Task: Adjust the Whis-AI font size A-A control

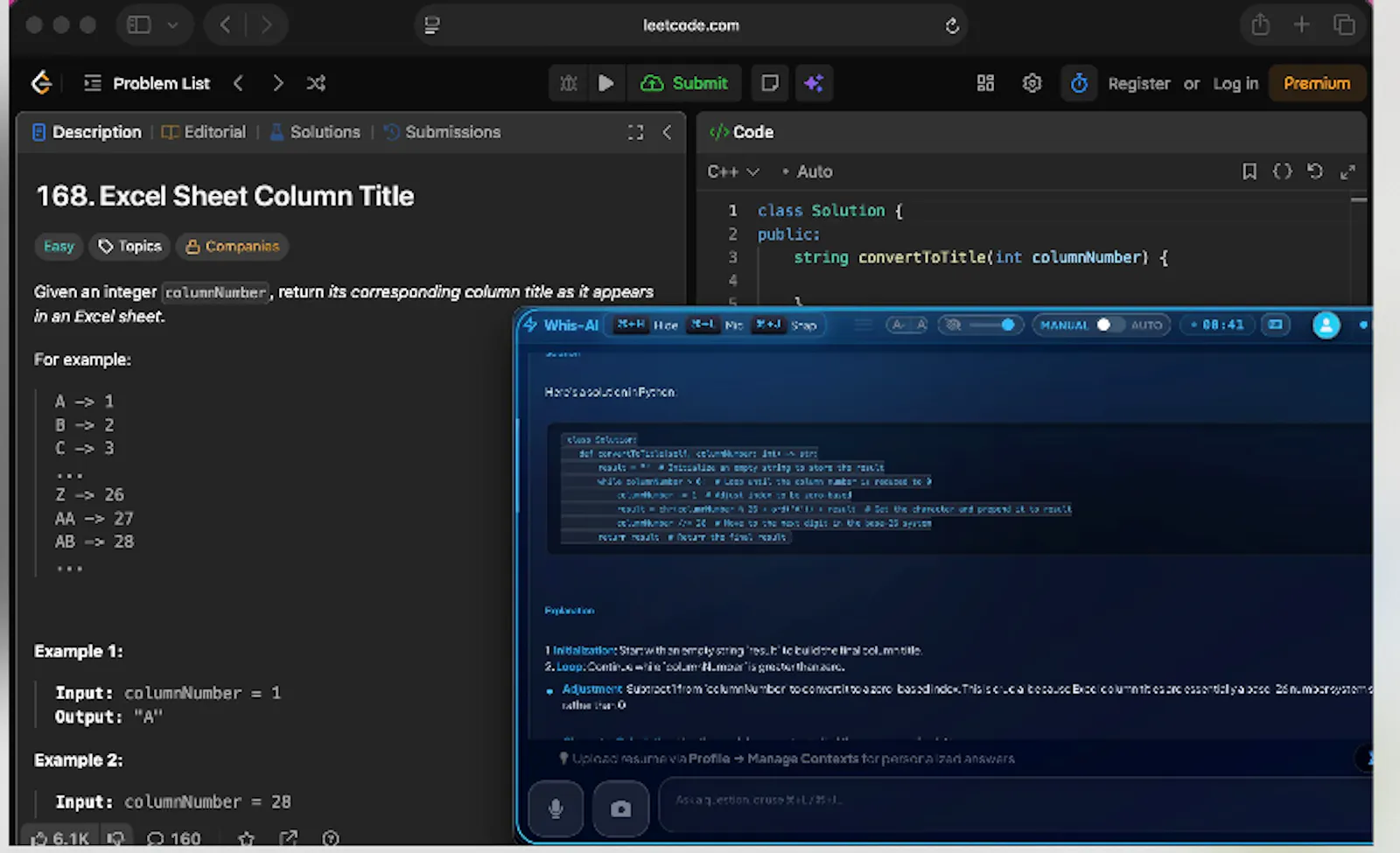Action: pyautogui.click(x=908, y=325)
